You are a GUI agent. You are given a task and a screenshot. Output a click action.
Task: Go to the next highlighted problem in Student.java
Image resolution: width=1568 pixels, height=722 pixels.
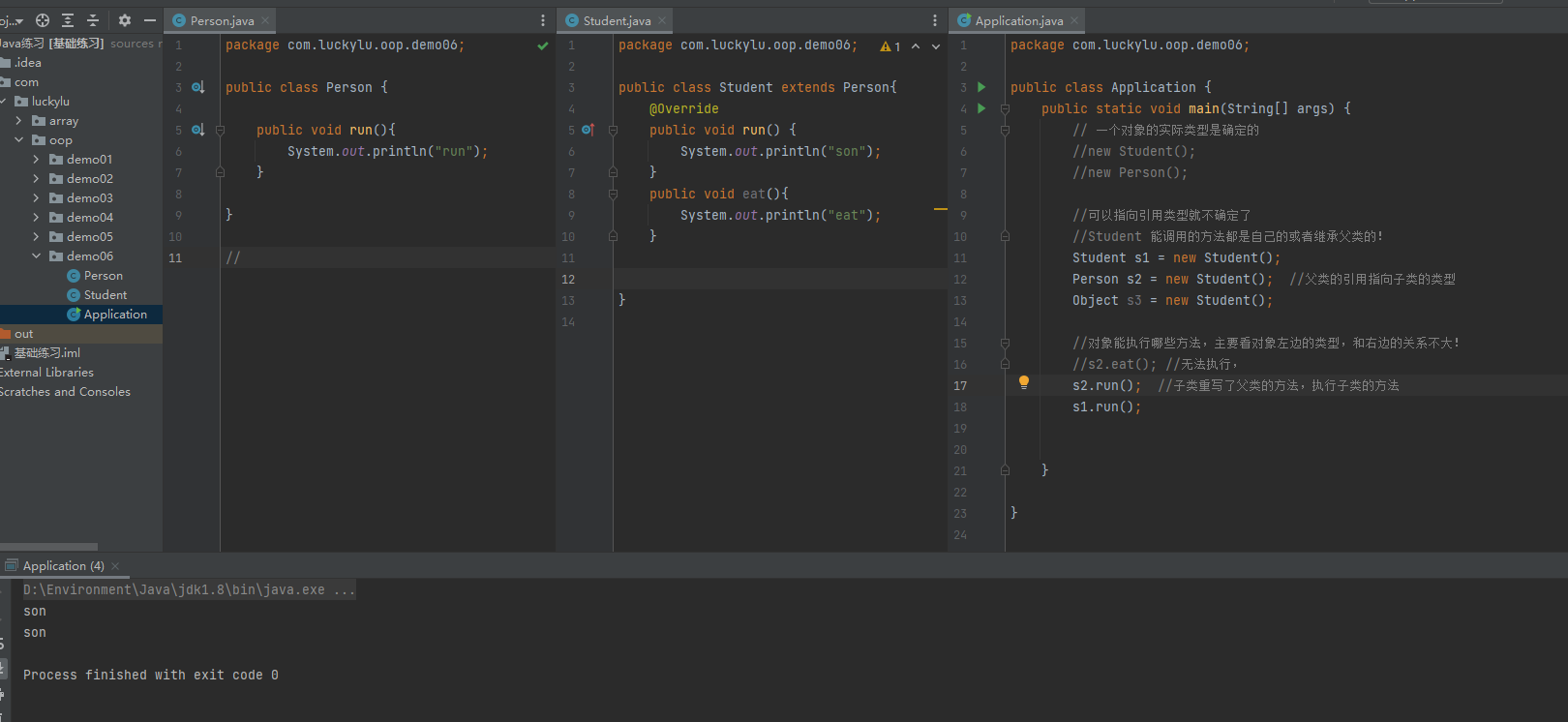(936, 46)
